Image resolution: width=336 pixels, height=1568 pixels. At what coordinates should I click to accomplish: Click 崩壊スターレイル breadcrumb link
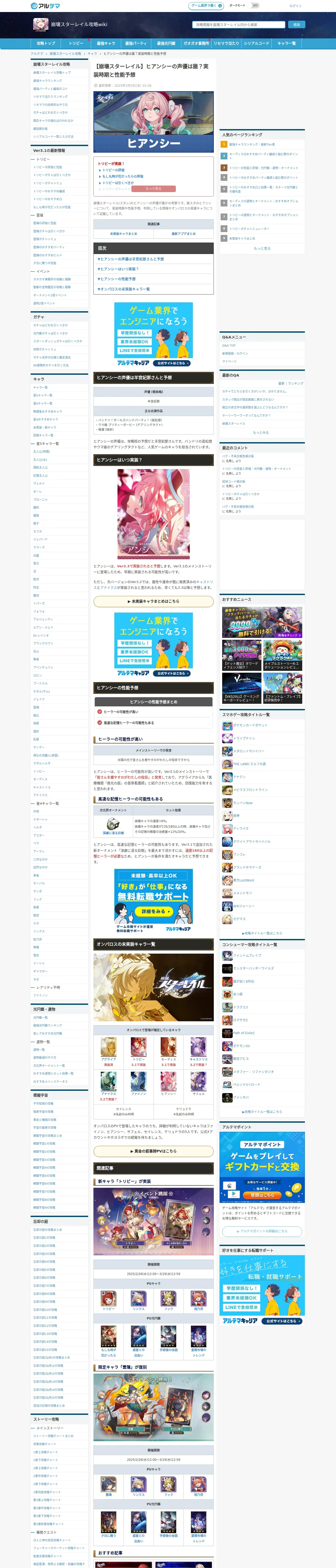coord(65,54)
